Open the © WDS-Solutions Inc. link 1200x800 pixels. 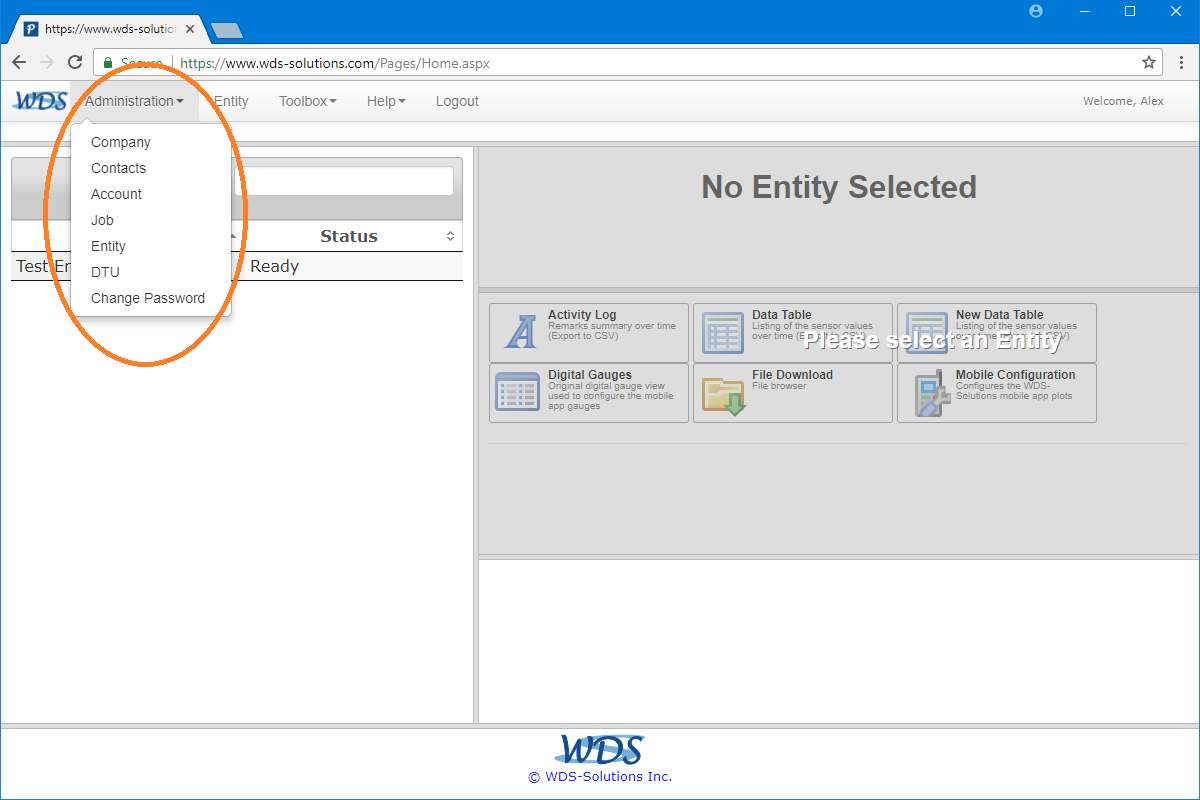pos(600,777)
